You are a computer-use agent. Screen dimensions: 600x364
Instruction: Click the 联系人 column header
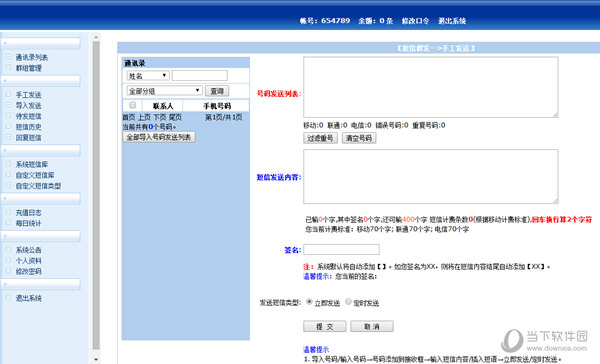163,106
